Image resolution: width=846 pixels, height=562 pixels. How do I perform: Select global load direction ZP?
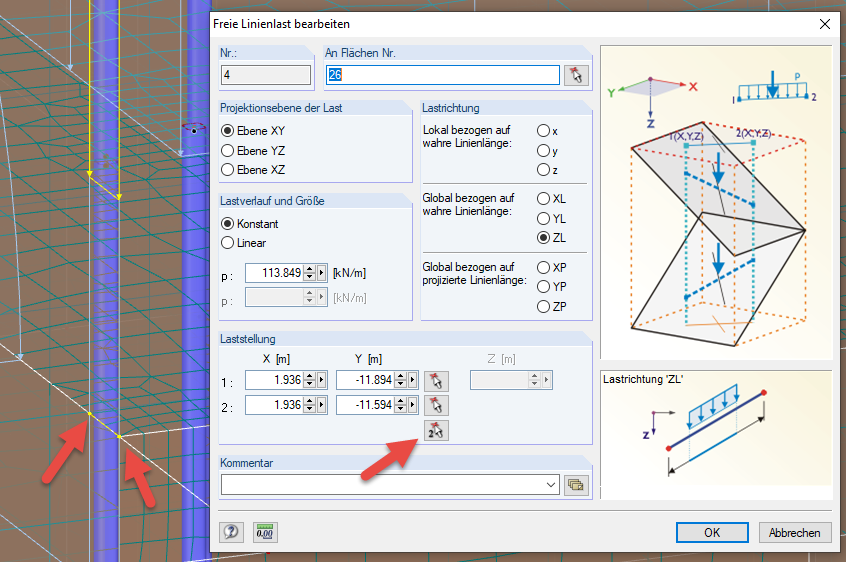(551, 306)
